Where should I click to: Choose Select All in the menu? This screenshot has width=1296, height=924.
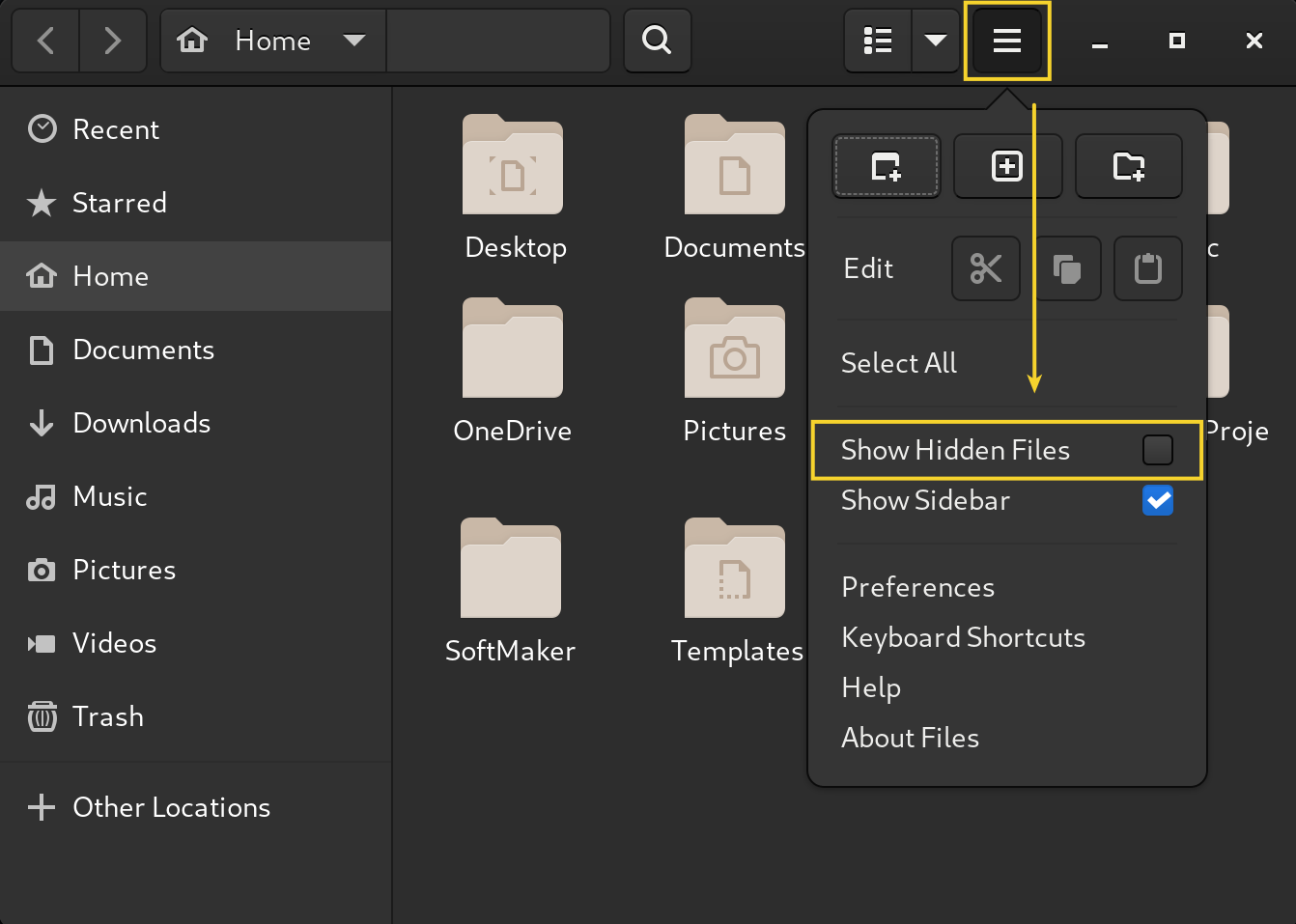898,363
